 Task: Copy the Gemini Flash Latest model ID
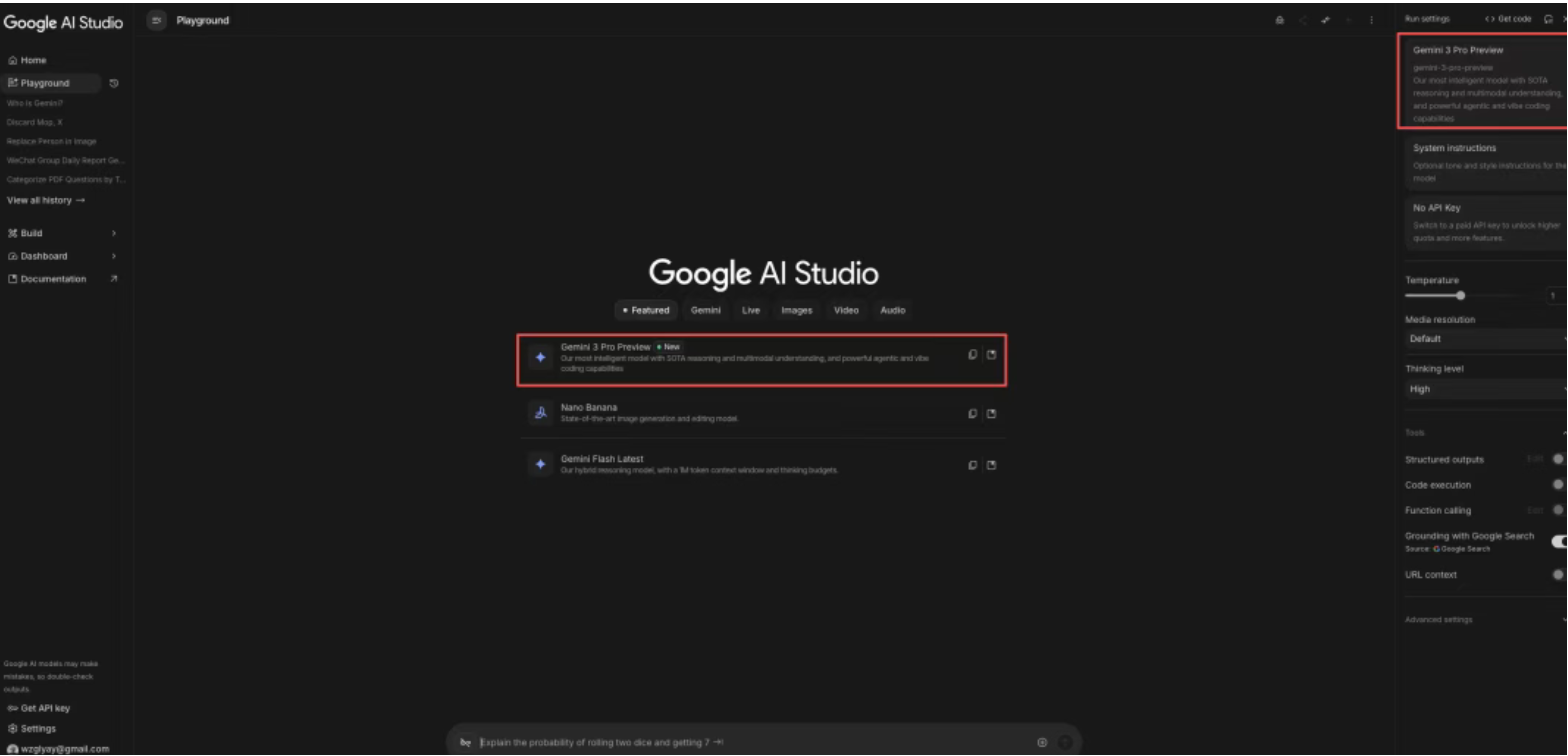pyautogui.click(x=973, y=464)
